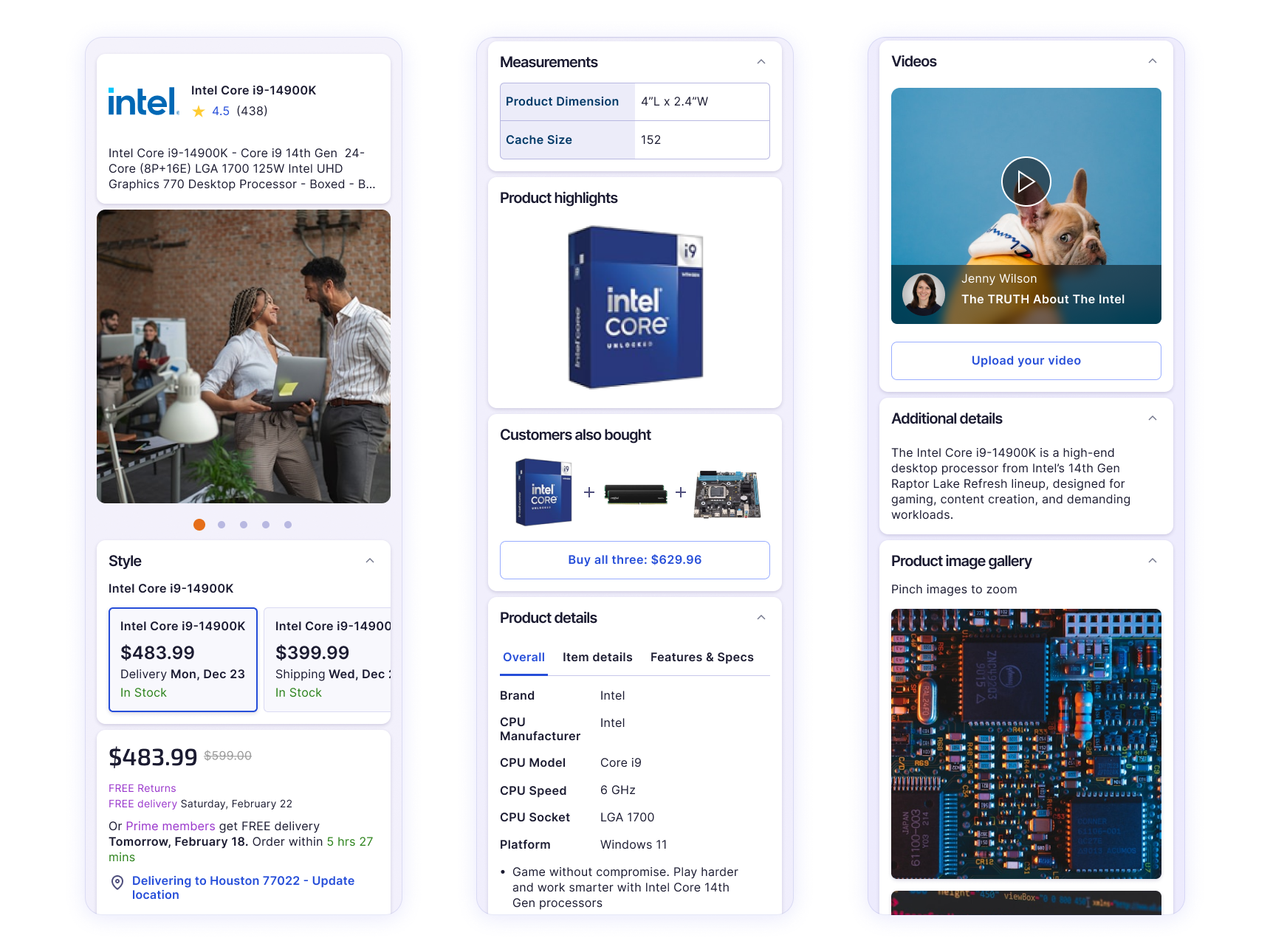This screenshot has width=1270, height=952.
Task: Click the CPU Speed 6 GHz value
Action: click(618, 790)
